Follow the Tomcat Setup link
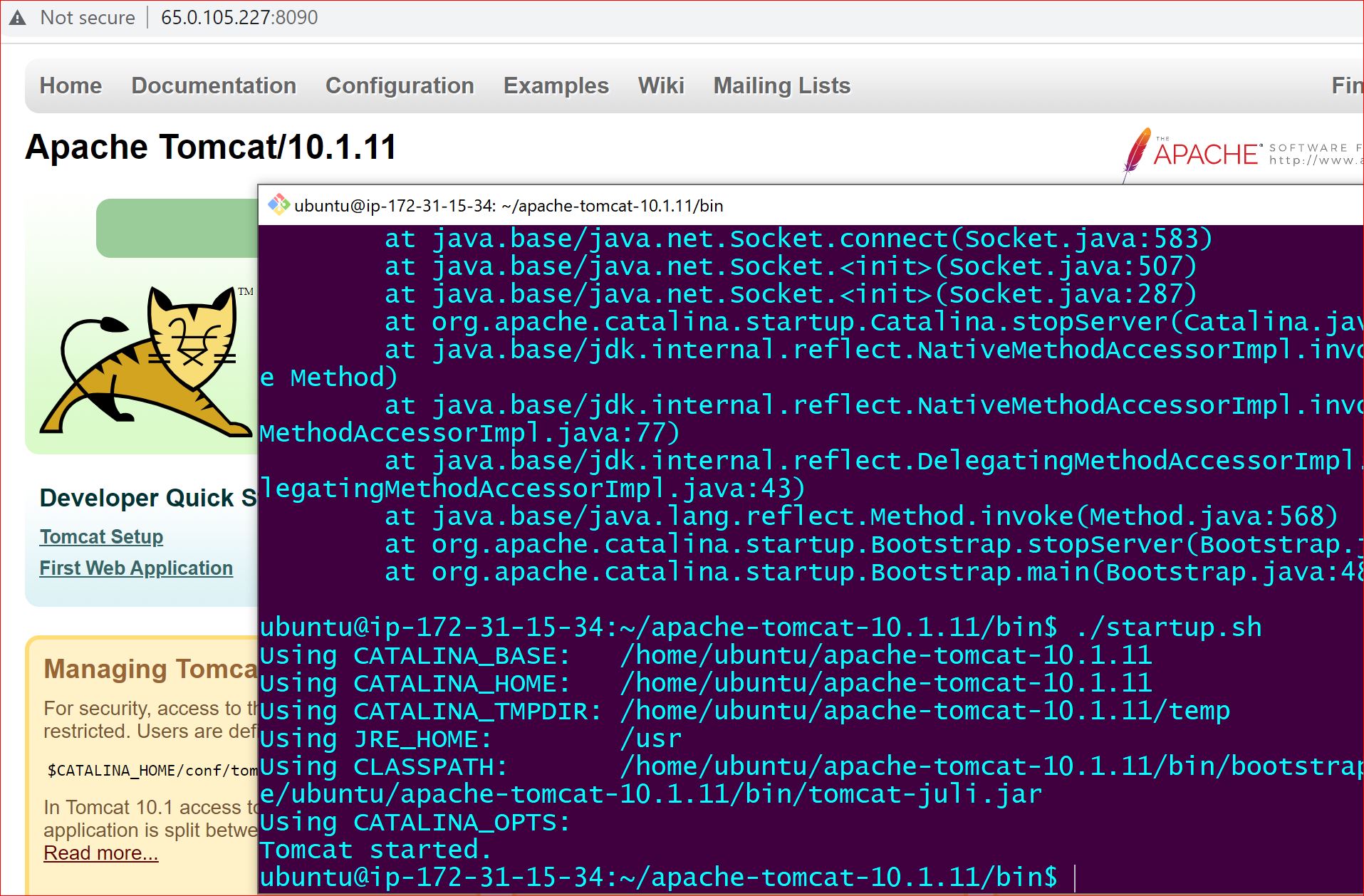Screen dimensions: 1364x896 click(100, 536)
